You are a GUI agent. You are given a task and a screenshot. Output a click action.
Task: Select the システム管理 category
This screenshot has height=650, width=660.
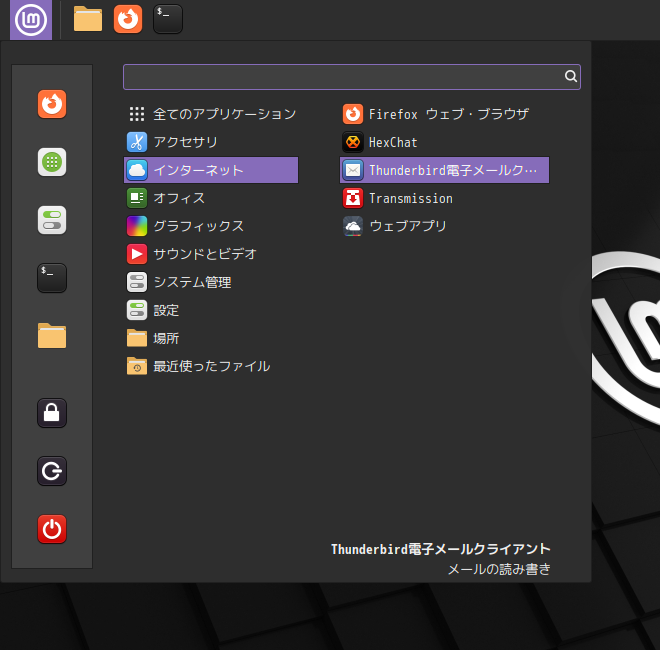pyautogui.click(x=211, y=282)
